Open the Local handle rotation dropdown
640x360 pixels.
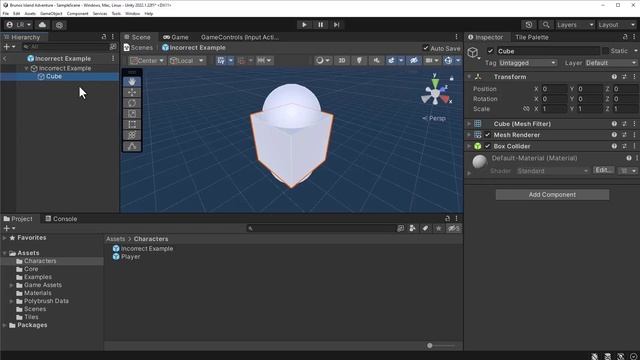(x=186, y=60)
